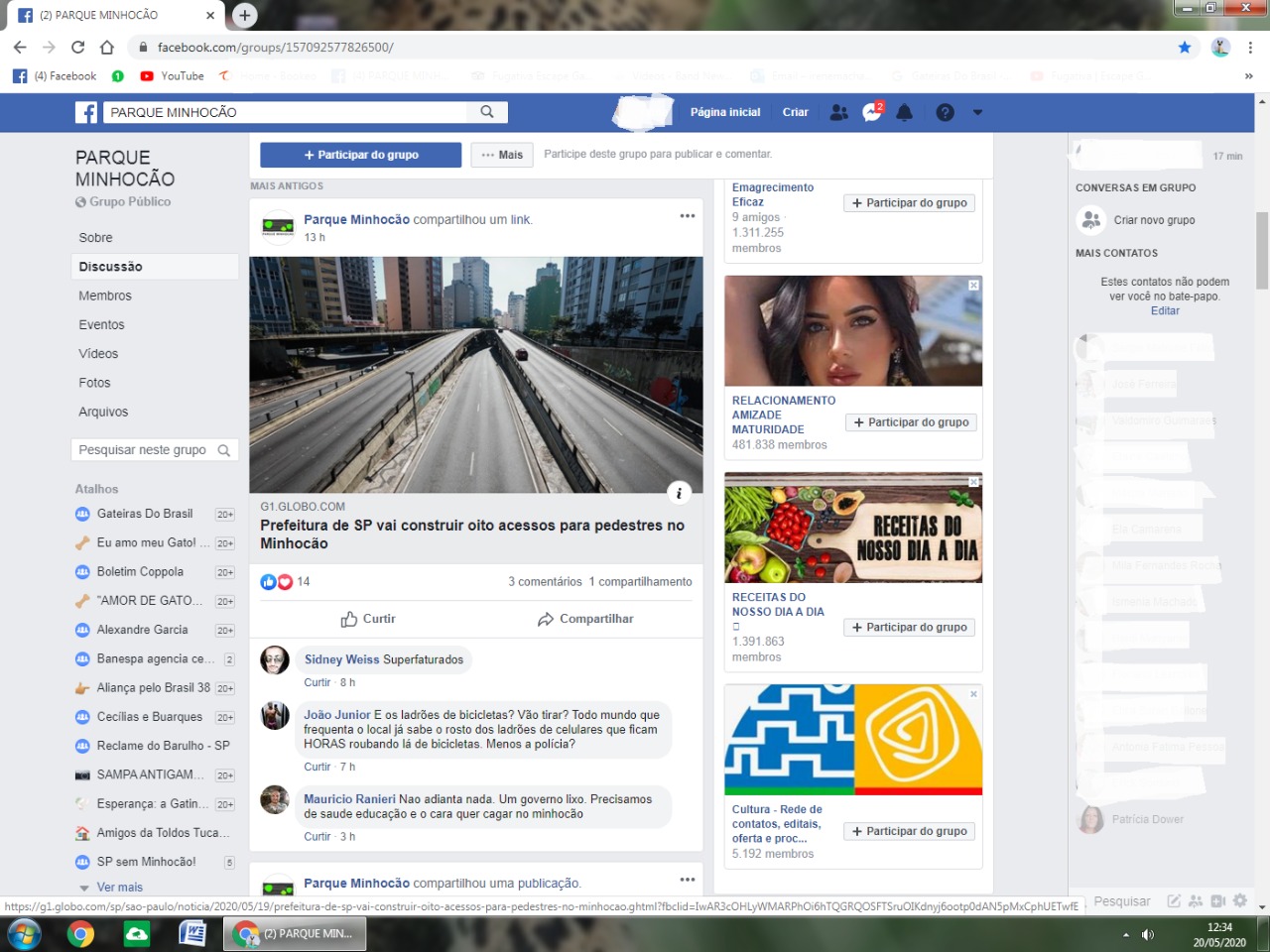Click Participar do grupo blue button
The image size is (1270, 952).
click(x=361, y=155)
